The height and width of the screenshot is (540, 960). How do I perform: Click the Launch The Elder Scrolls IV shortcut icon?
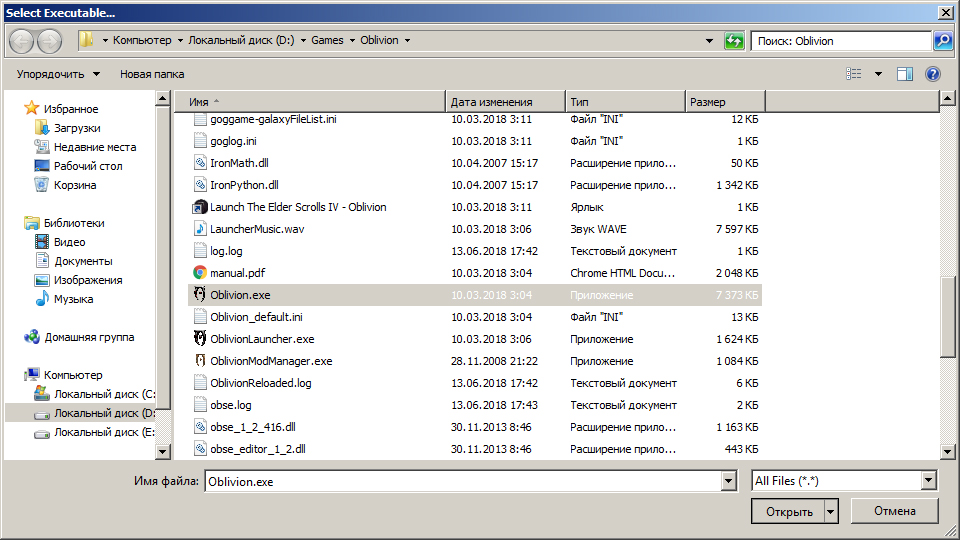coord(200,206)
